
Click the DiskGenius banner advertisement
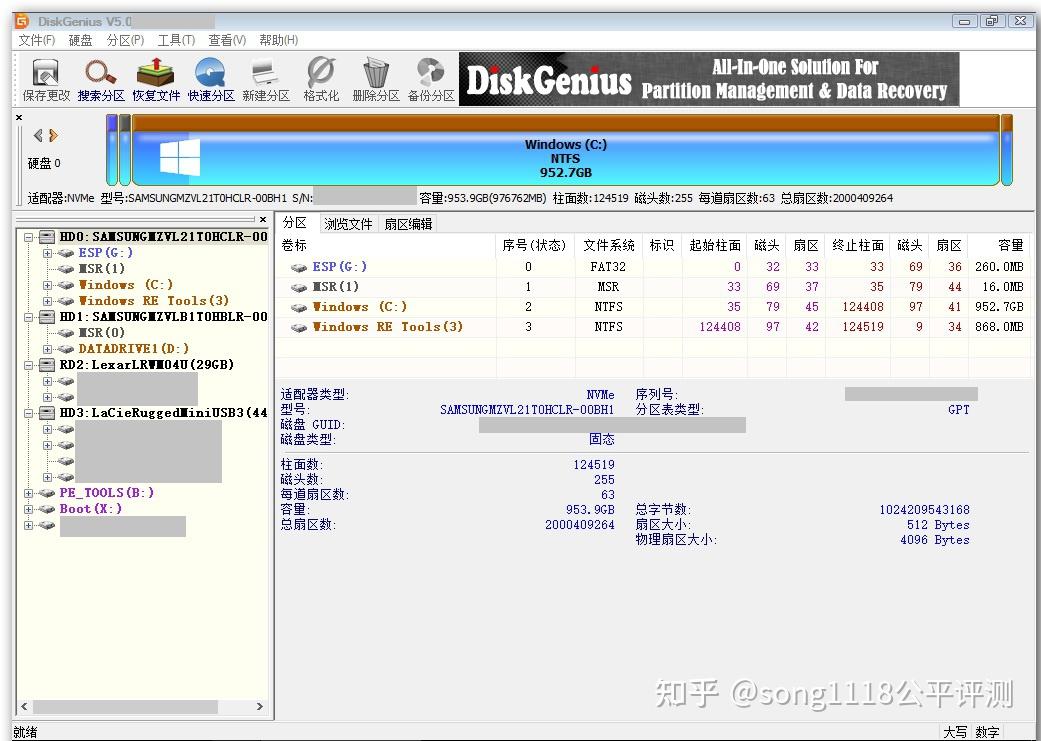708,78
